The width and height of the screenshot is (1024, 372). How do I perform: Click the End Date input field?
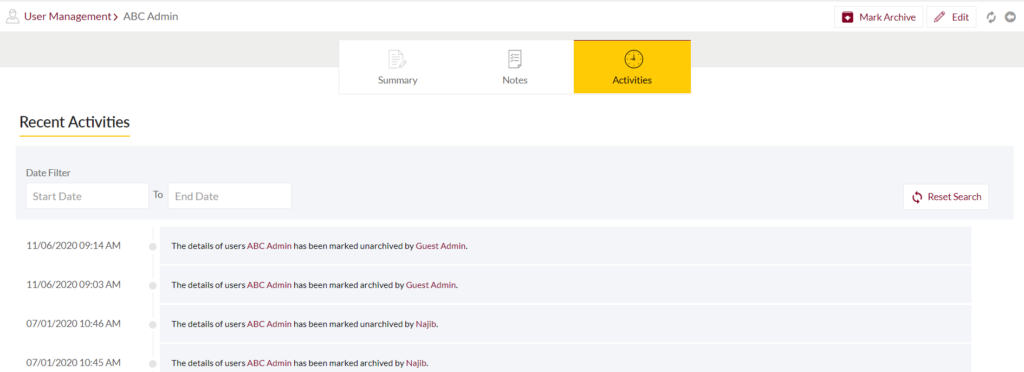pyautogui.click(x=230, y=196)
